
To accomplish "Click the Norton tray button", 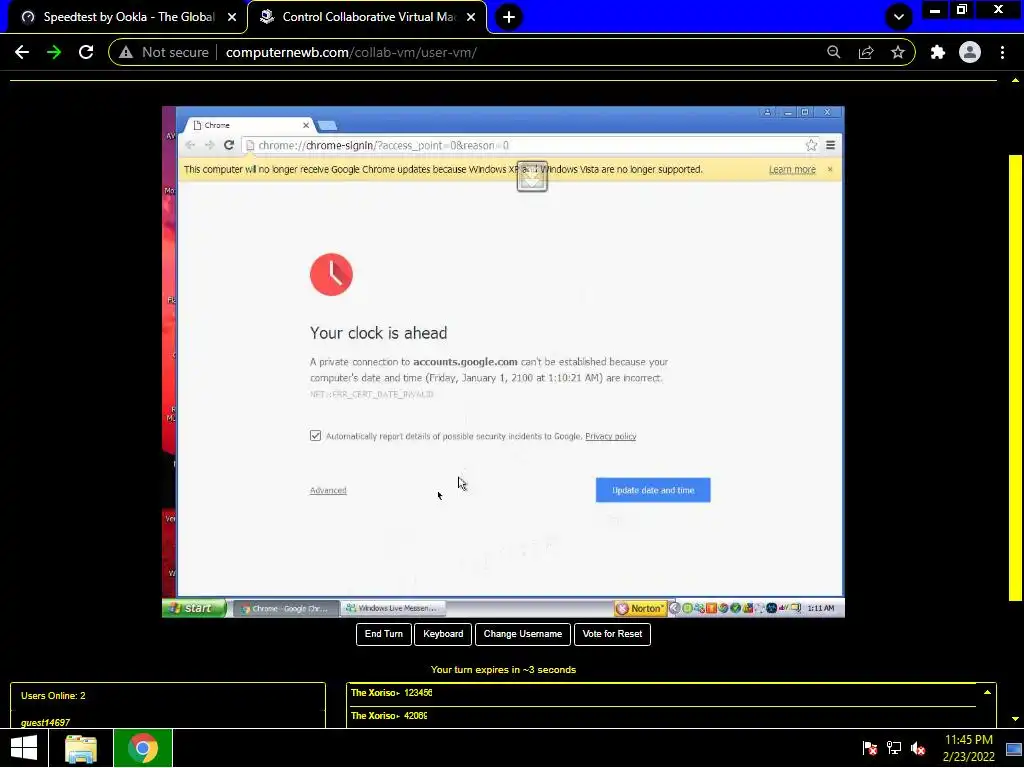I will pos(641,608).
